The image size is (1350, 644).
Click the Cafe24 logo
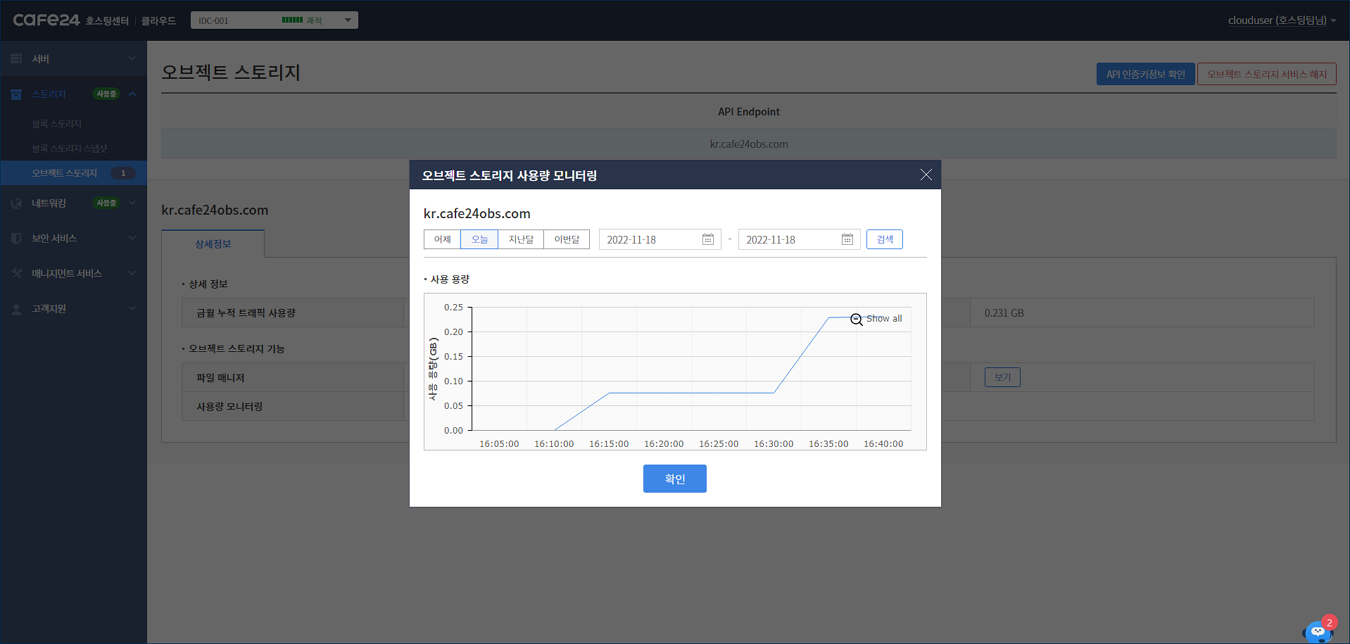pyautogui.click(x=46, y=20)
